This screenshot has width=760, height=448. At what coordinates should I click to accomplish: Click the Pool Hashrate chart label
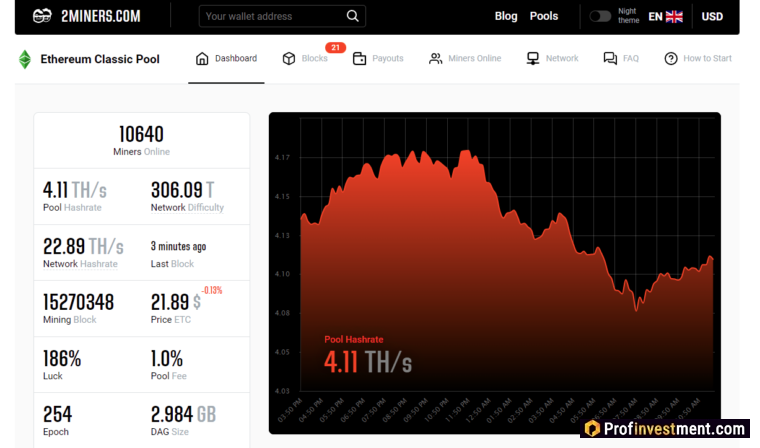(x=354, y=339)
